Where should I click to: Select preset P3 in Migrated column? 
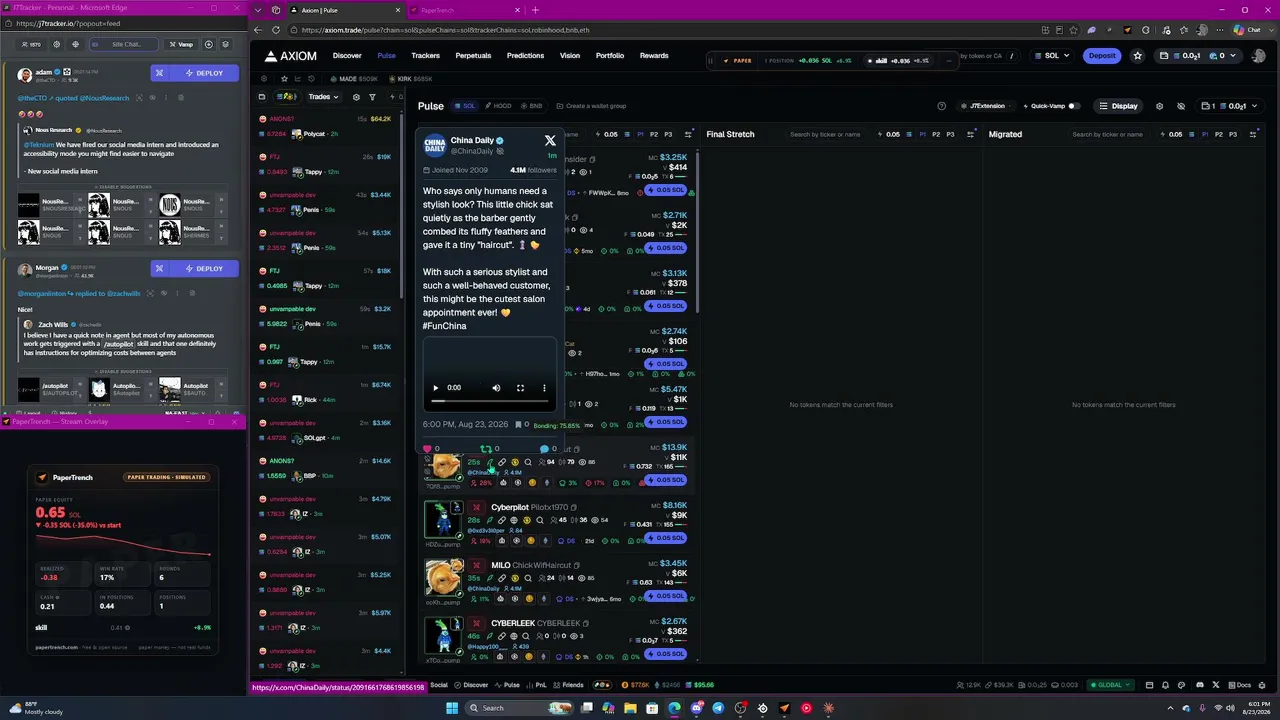(x=1233, y=134)
